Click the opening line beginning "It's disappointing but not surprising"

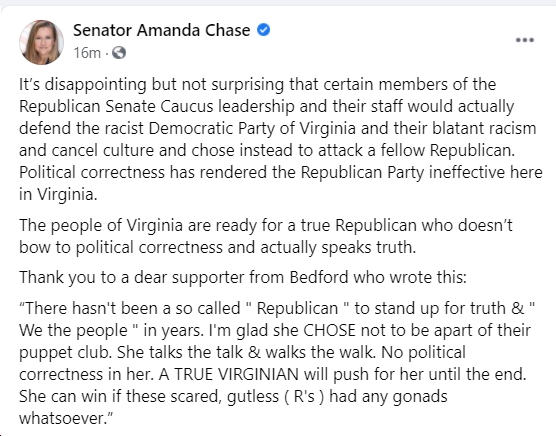tap(257, 85)
